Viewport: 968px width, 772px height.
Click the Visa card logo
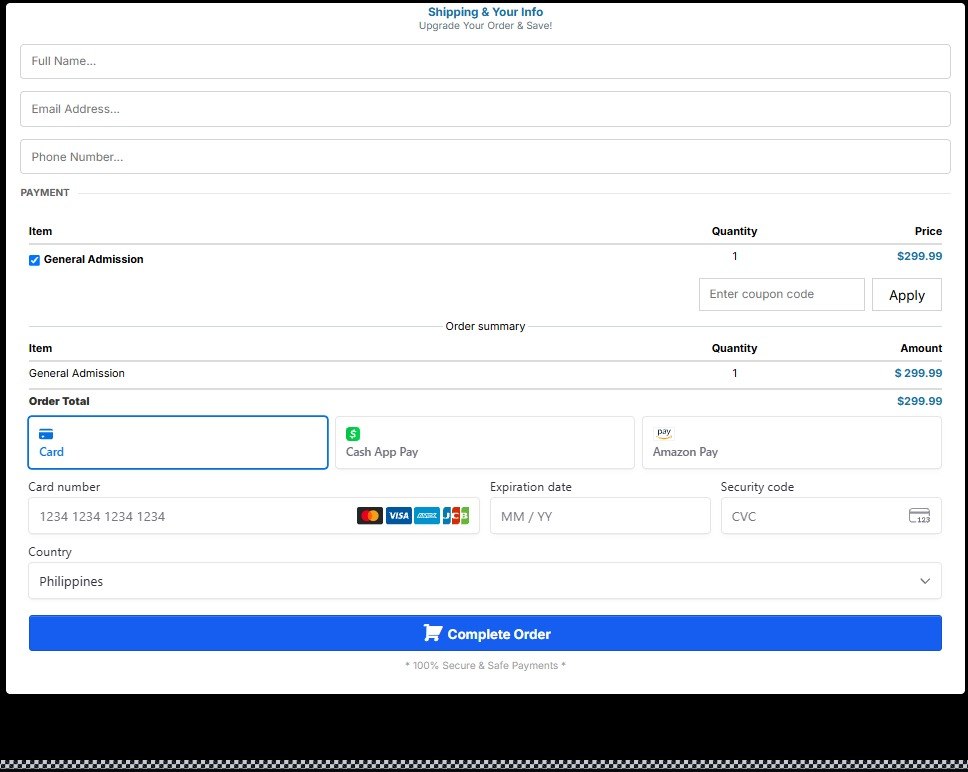tap(399, 516)
